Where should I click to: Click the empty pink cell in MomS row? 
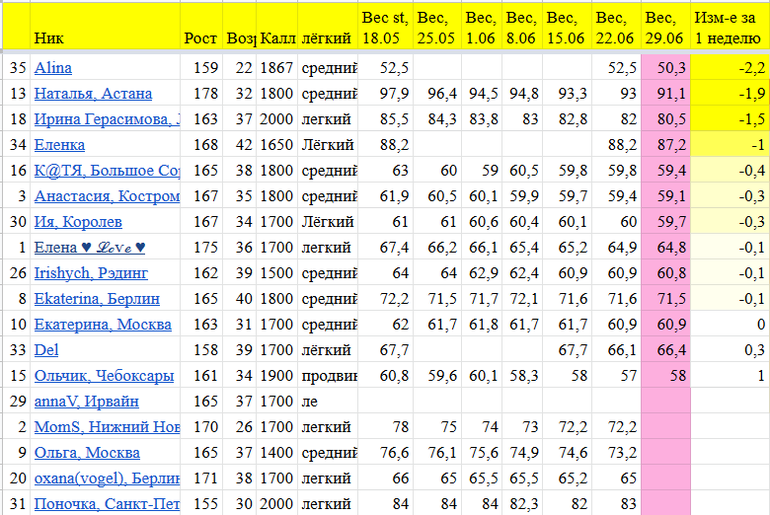tap(665, 427)
